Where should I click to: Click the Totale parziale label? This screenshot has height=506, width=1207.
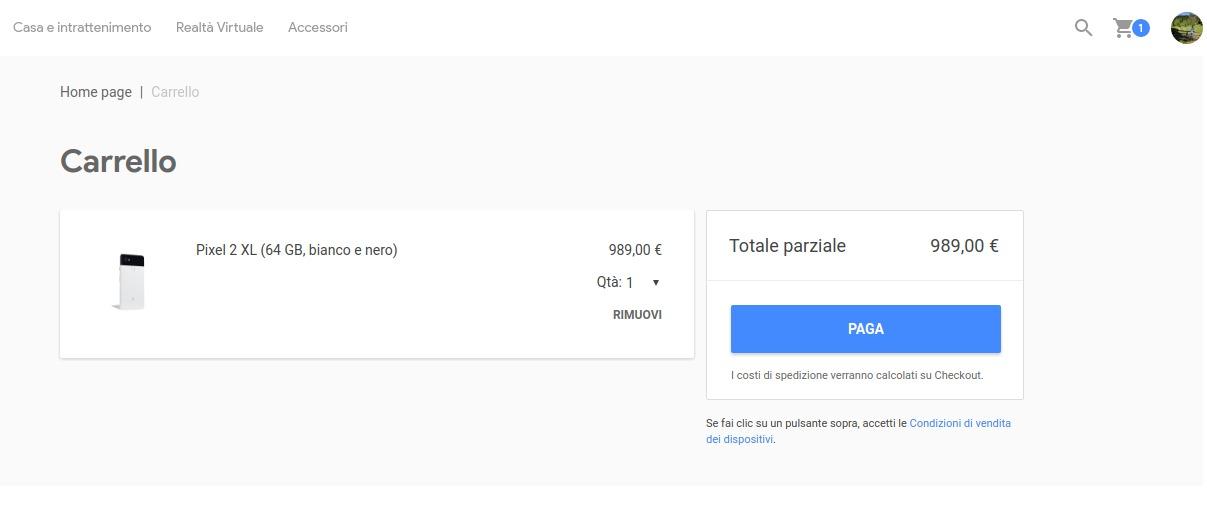click(788, 246)
